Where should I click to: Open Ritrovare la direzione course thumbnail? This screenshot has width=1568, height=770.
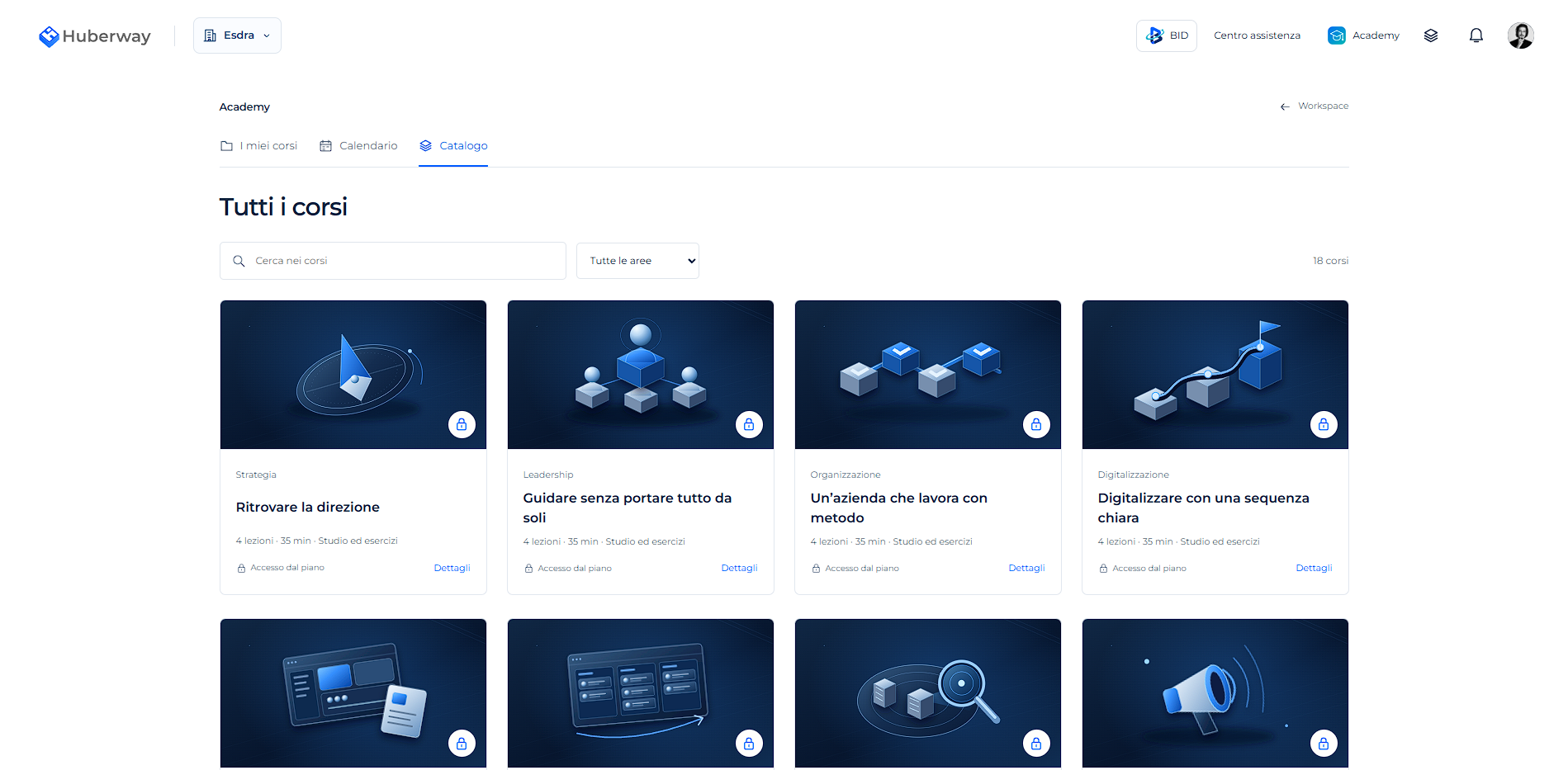click(353, 375)
